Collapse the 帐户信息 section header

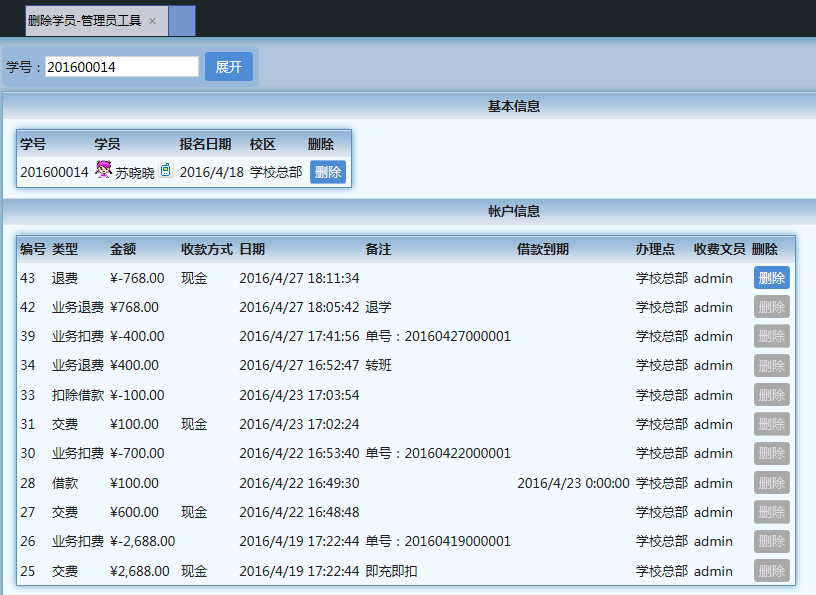pos(514,211)
